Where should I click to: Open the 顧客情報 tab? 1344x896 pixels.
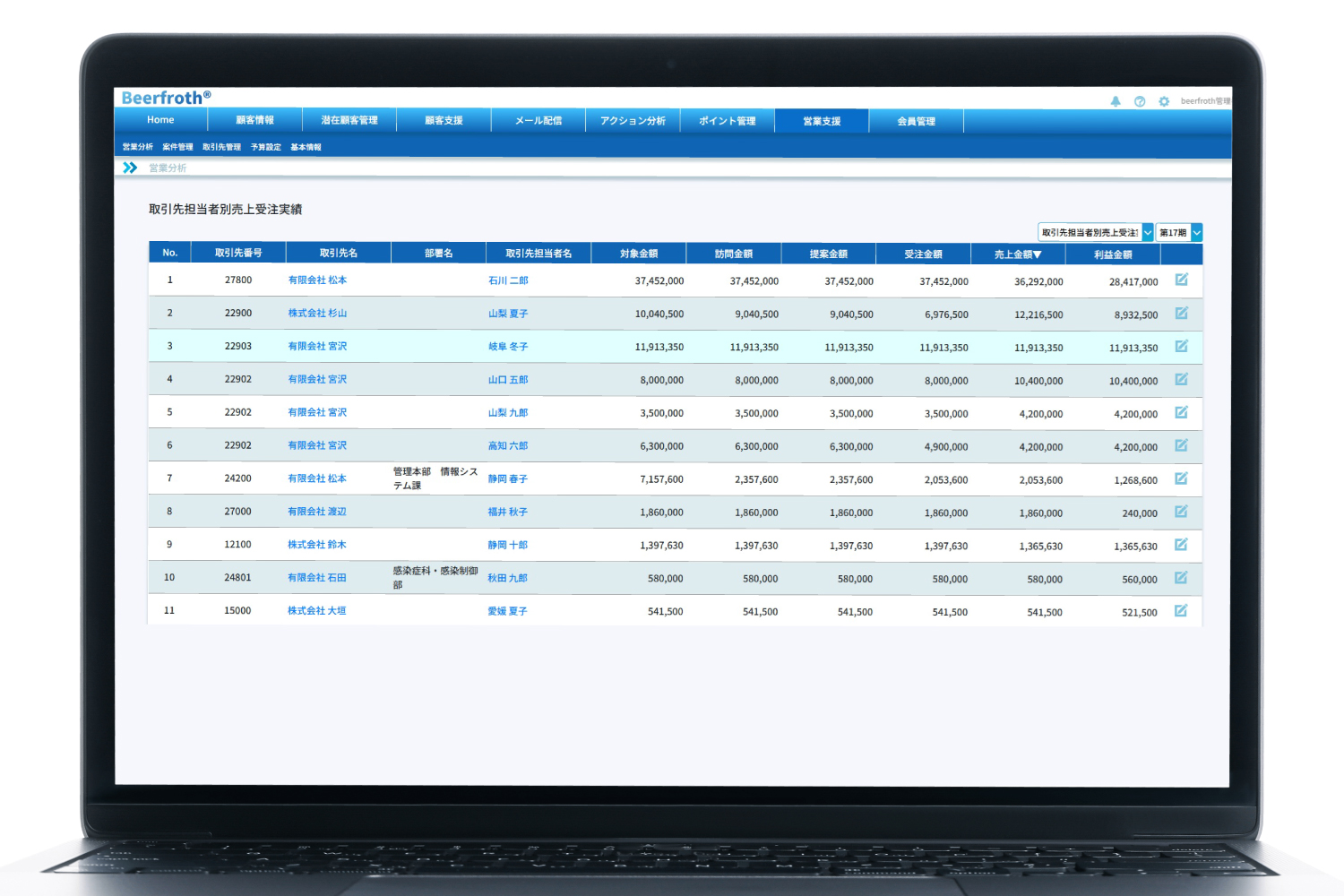255,120
